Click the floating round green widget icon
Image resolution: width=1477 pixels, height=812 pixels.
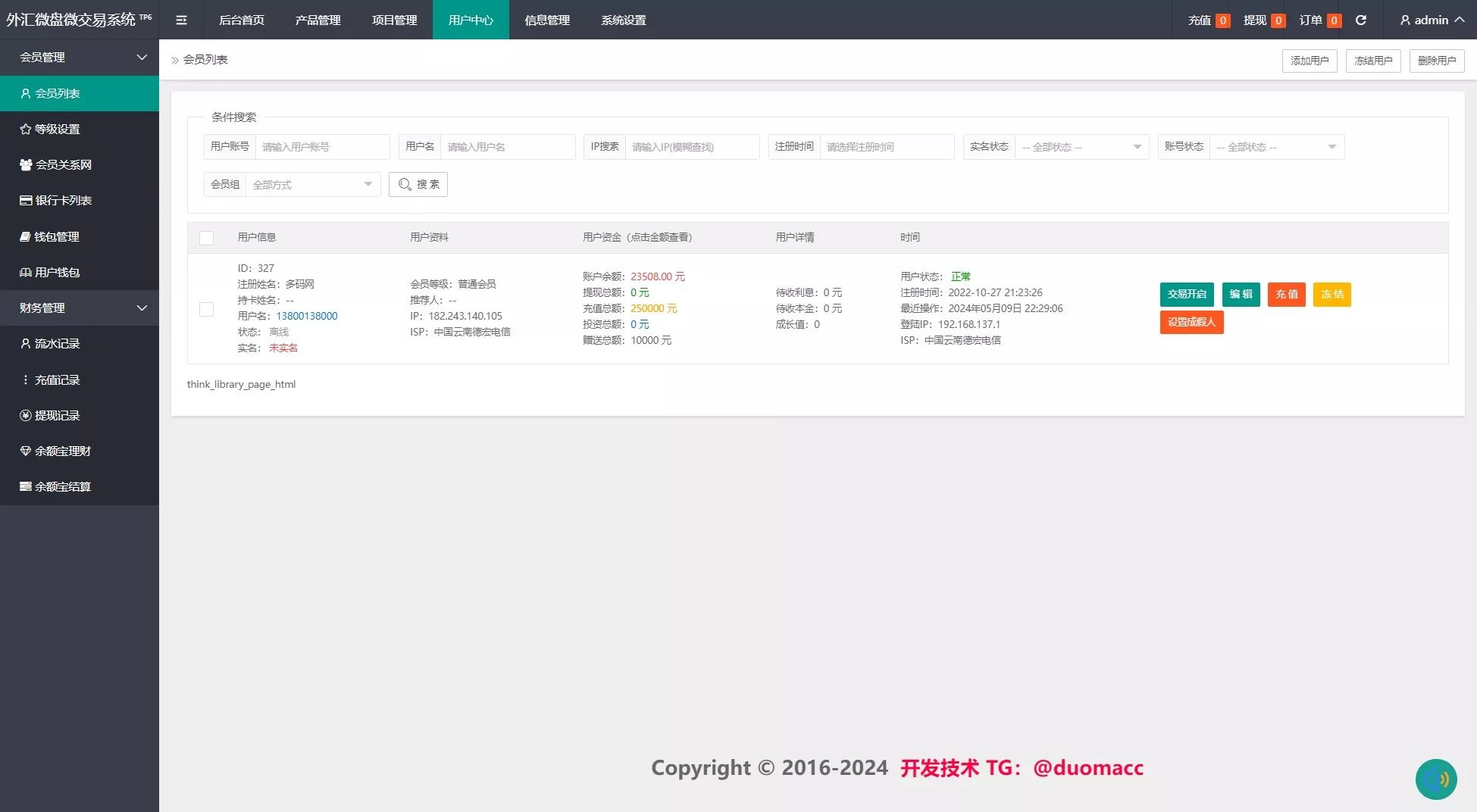coord(1436,779)
